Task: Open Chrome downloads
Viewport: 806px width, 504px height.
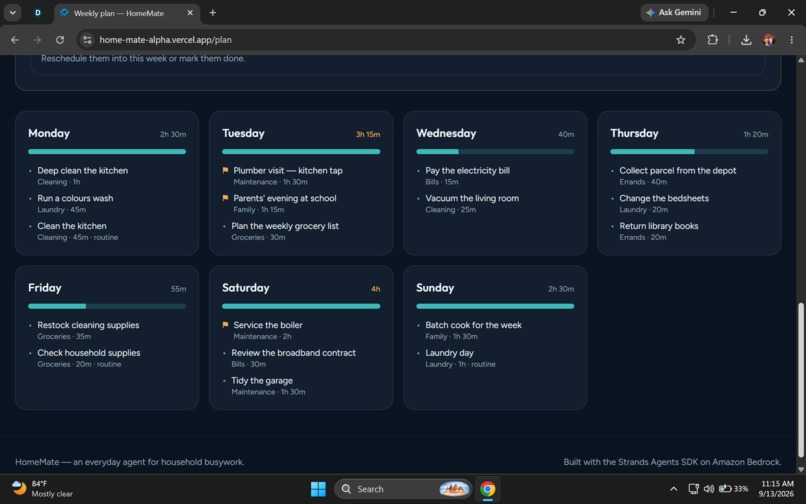Action: (x=746, y=40)
